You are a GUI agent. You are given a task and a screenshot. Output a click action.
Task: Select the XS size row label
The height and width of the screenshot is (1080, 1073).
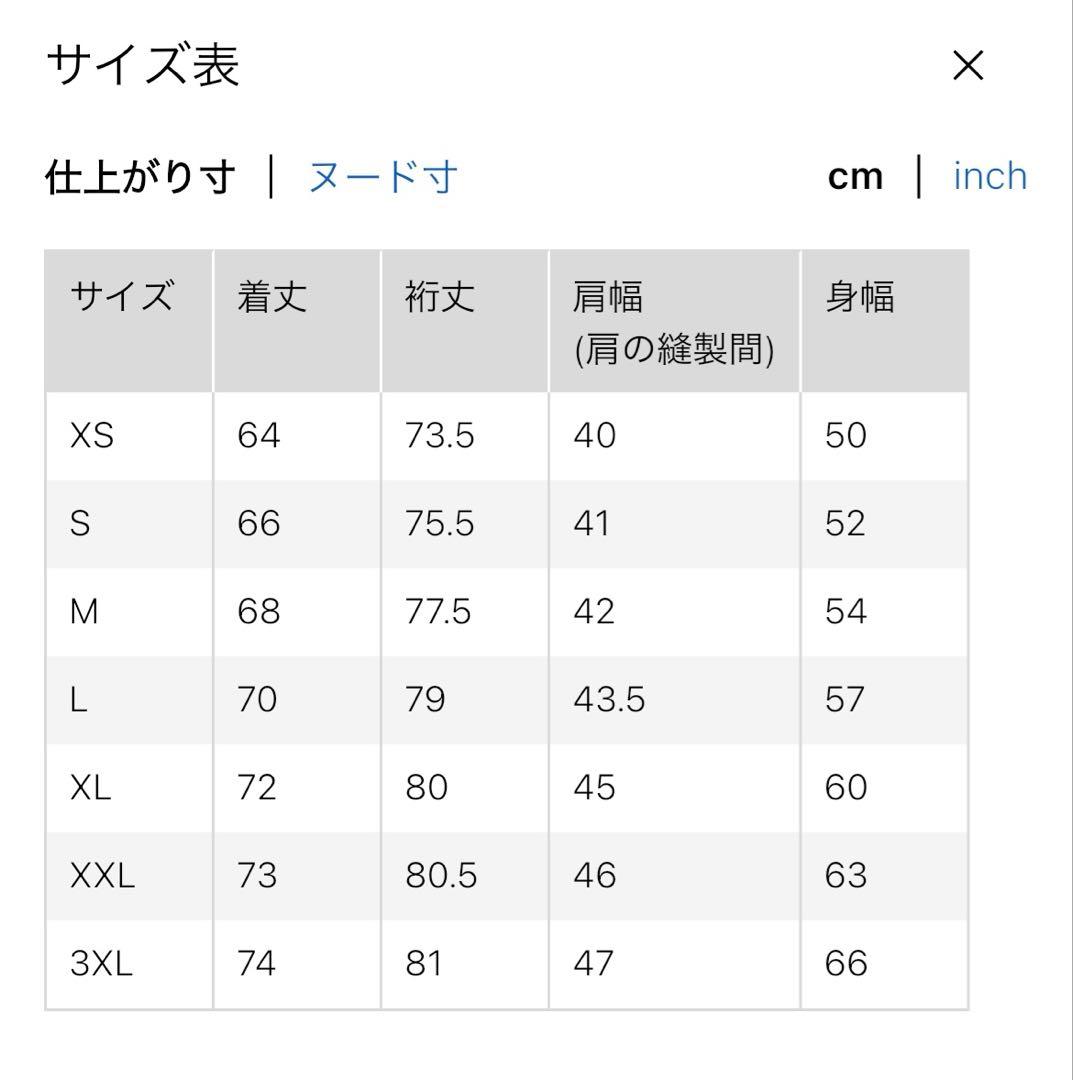pos(92,435)
